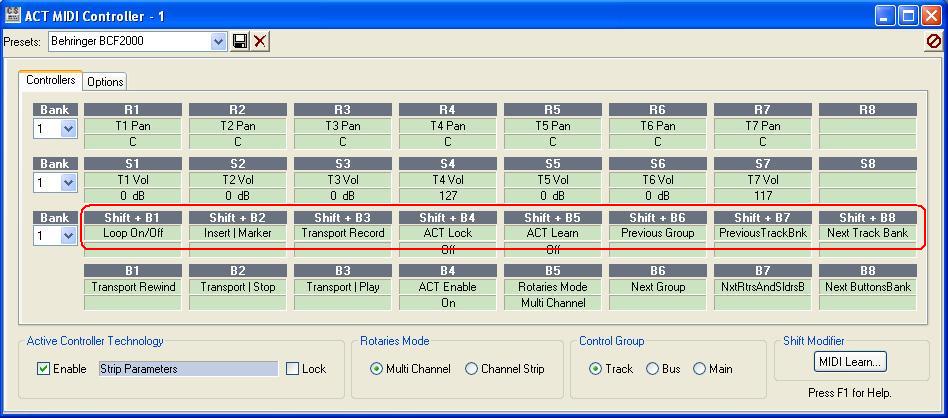The image size is (948, 418).
Task: Open the buttons Bank dropdown
Action: tap(68, 236)
